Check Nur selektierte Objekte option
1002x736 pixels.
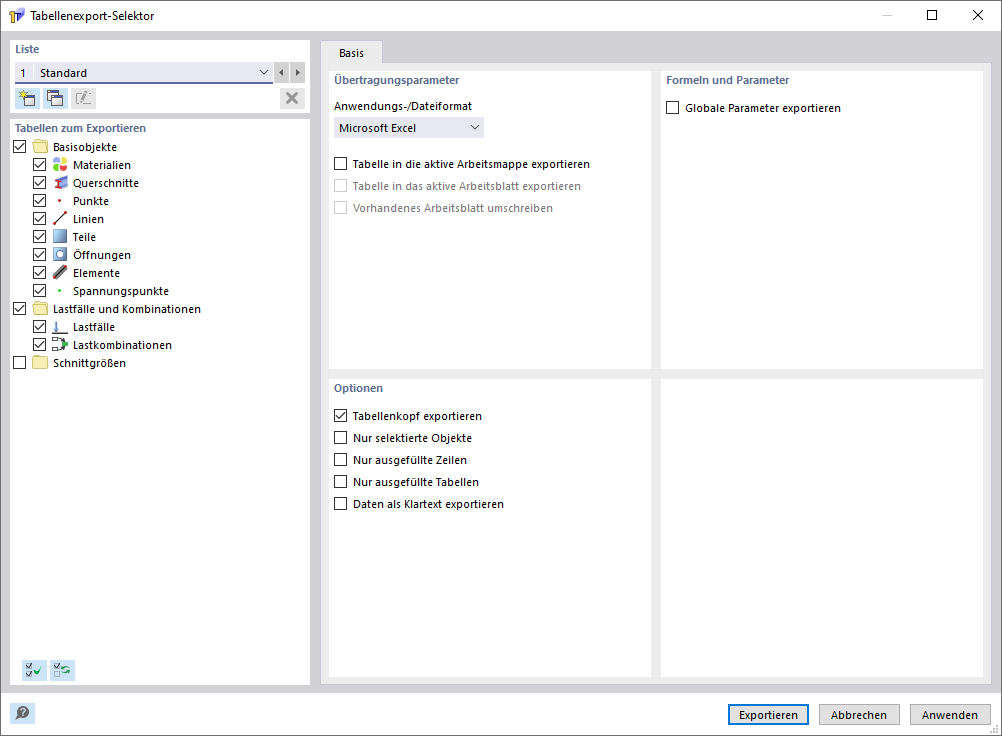(341, 438)
